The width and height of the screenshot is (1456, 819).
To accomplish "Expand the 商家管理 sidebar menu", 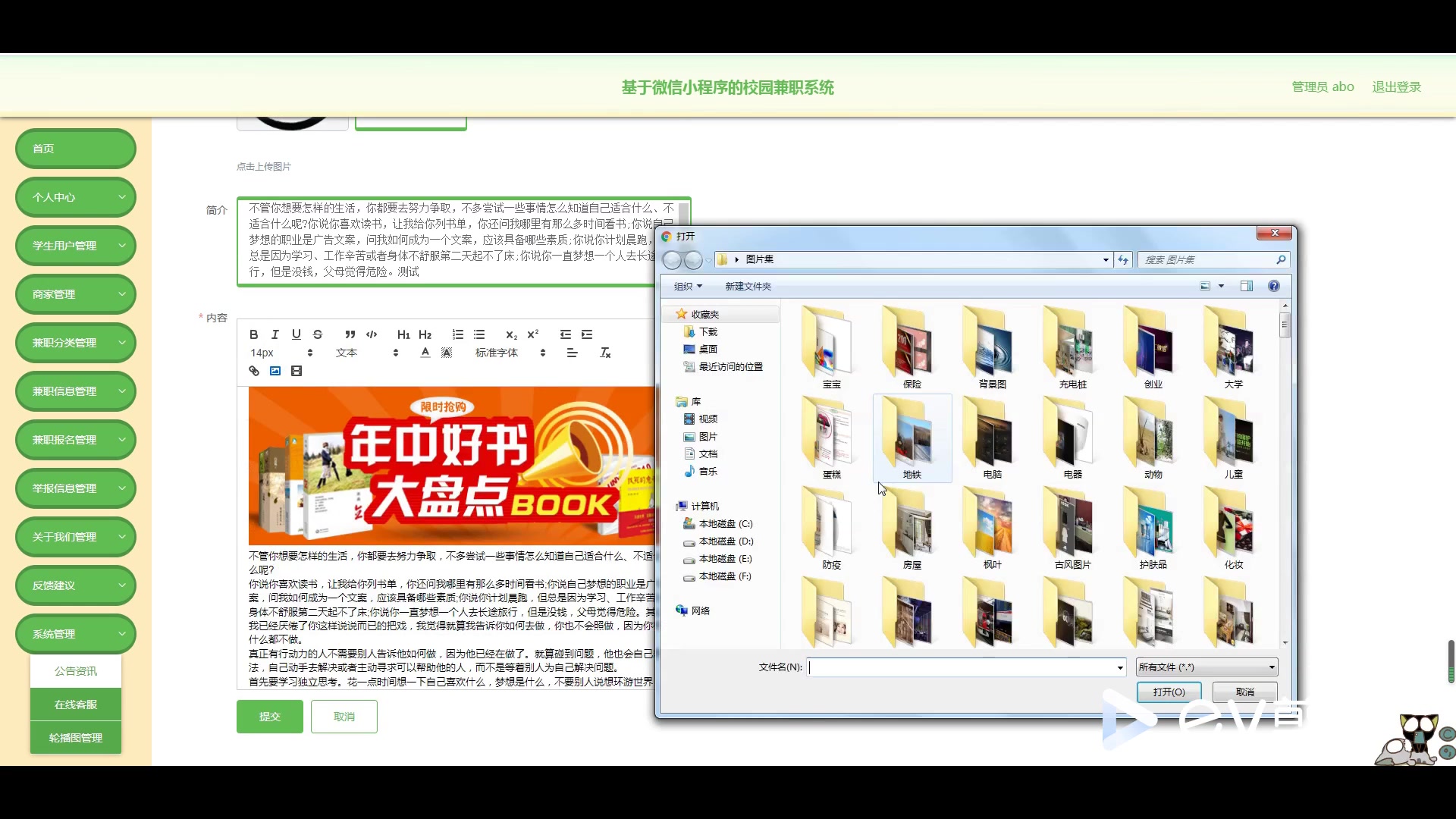I will point(76,294).
